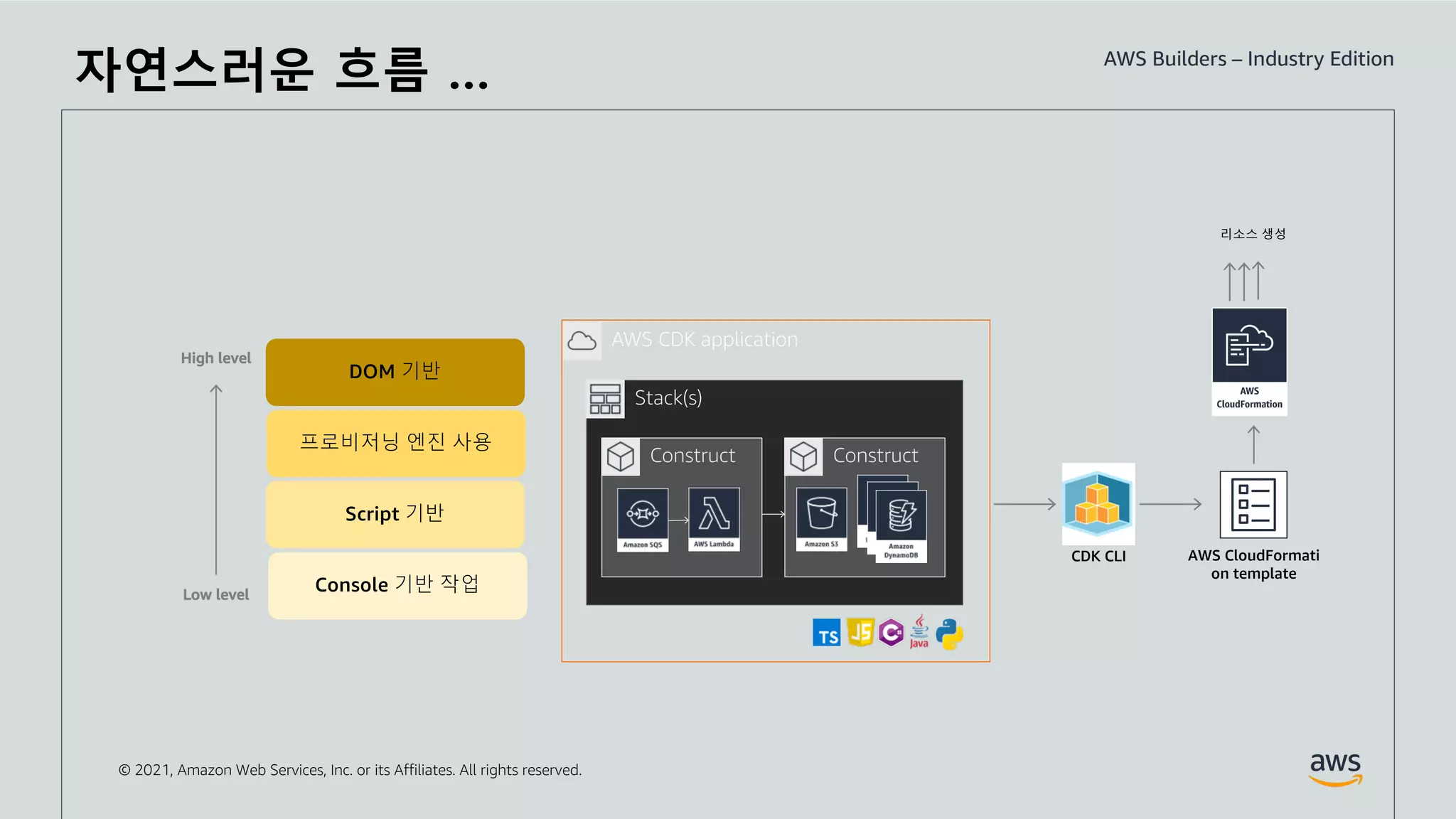This screenshot has height=819, width=1456.
Task: Click the 리소스 생성 label
Action: click(x=1253, y=233)
